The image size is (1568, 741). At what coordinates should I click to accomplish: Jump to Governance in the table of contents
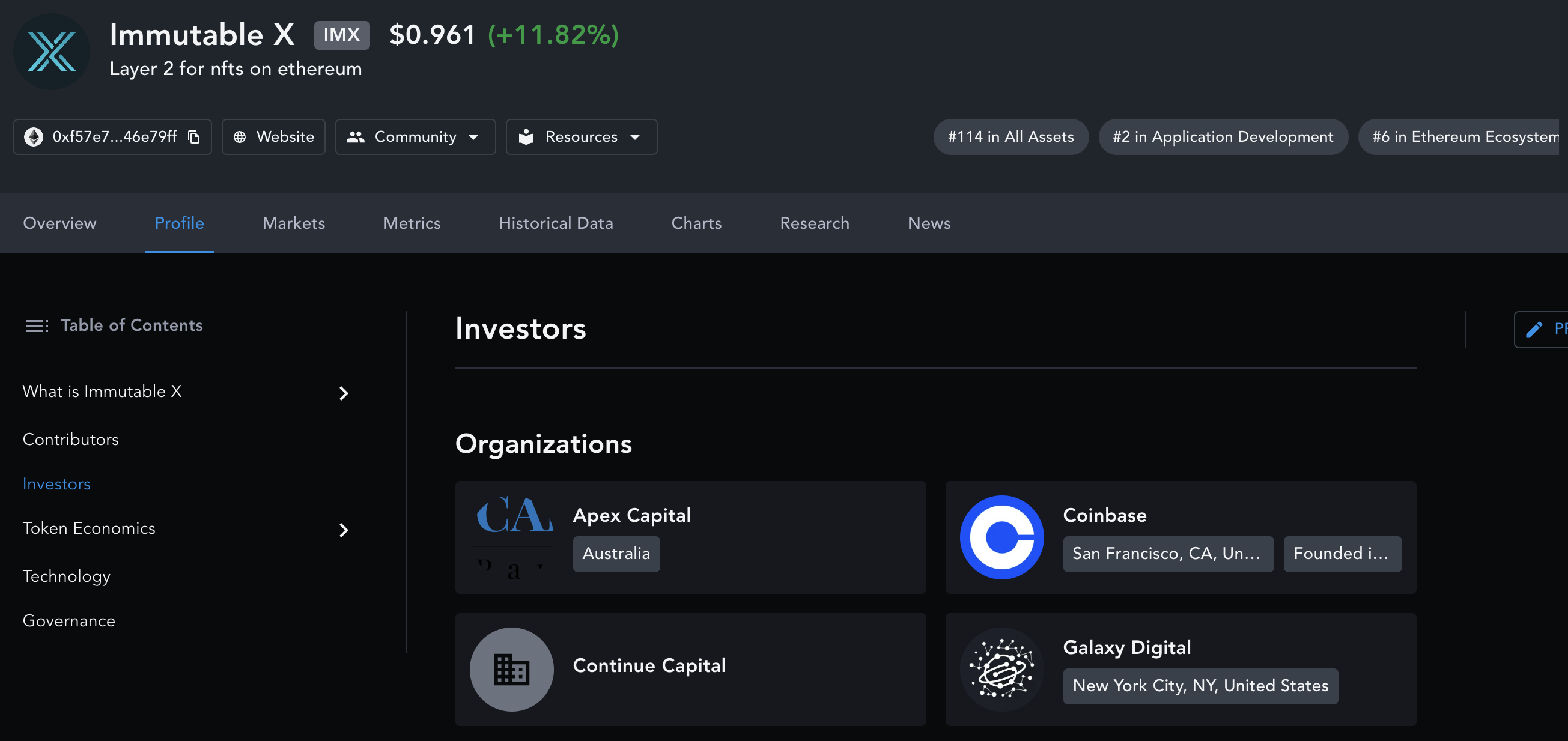[68, 620]
